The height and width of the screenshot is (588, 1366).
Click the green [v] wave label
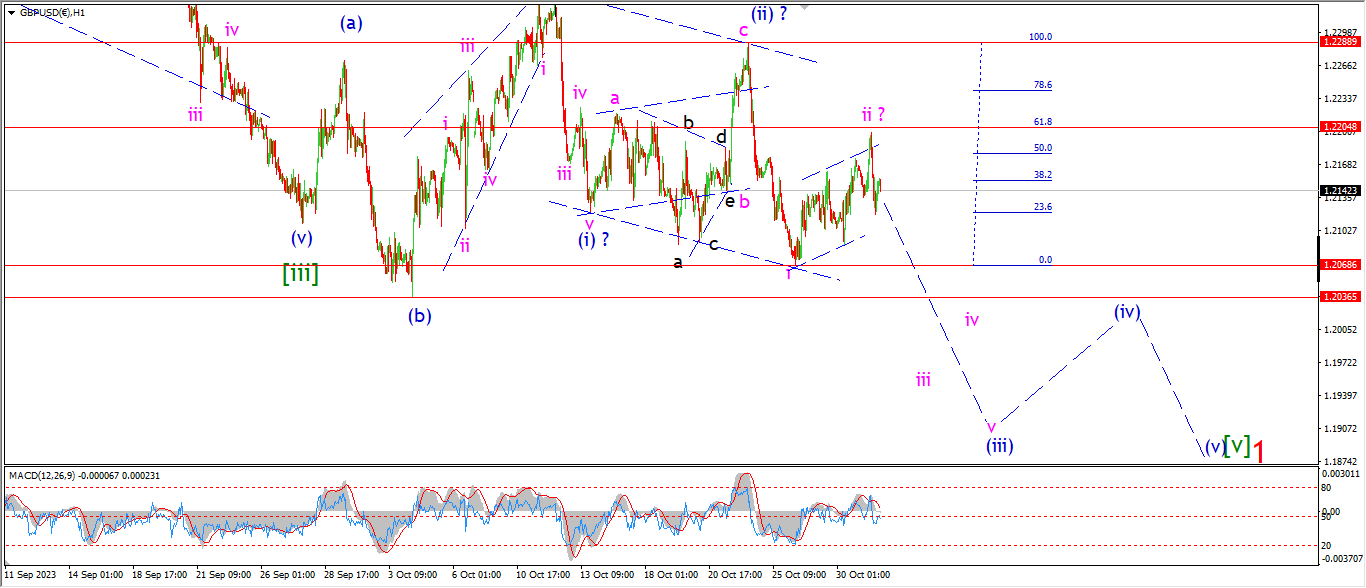1237,445
